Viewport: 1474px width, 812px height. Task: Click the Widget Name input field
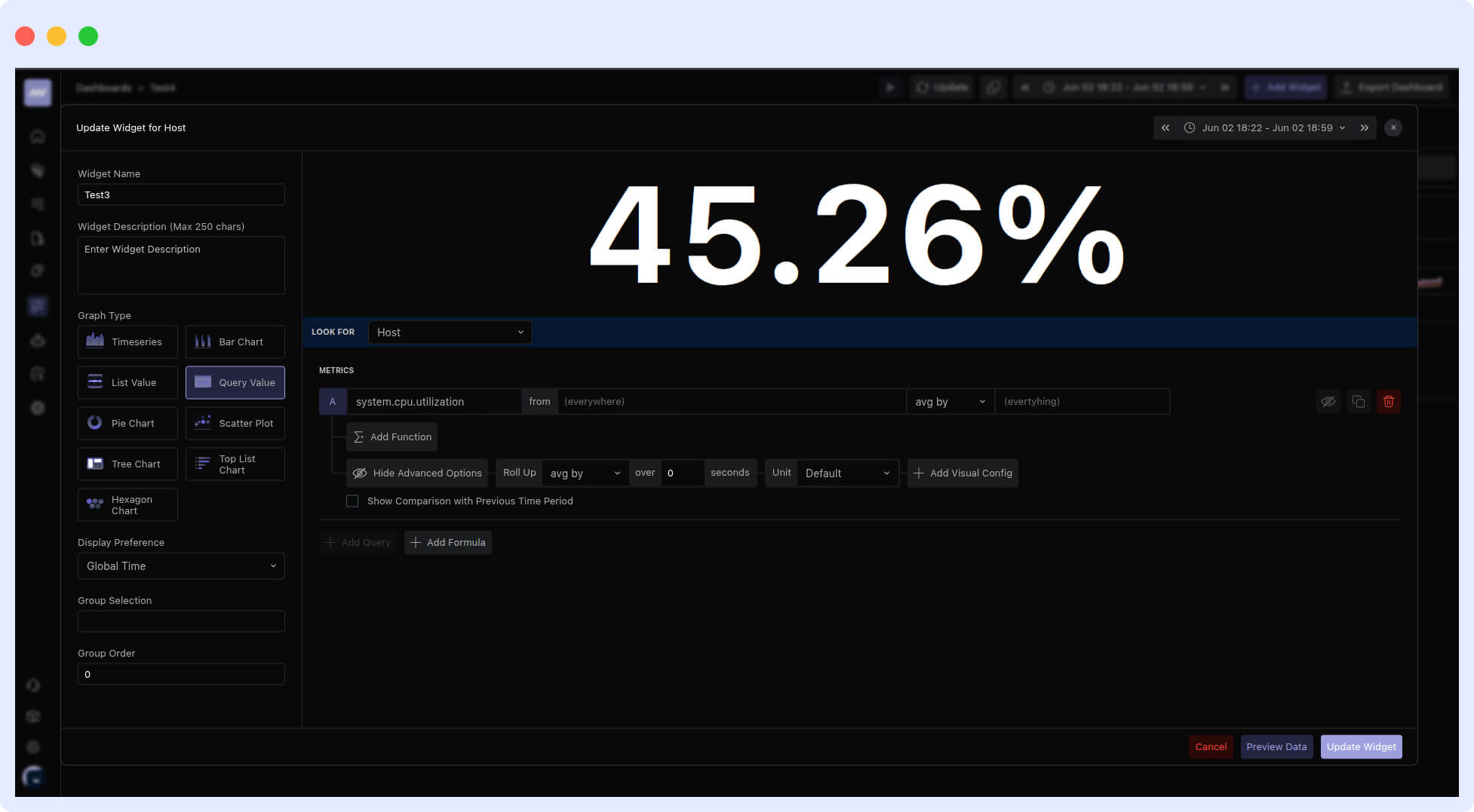coord(181,195)
